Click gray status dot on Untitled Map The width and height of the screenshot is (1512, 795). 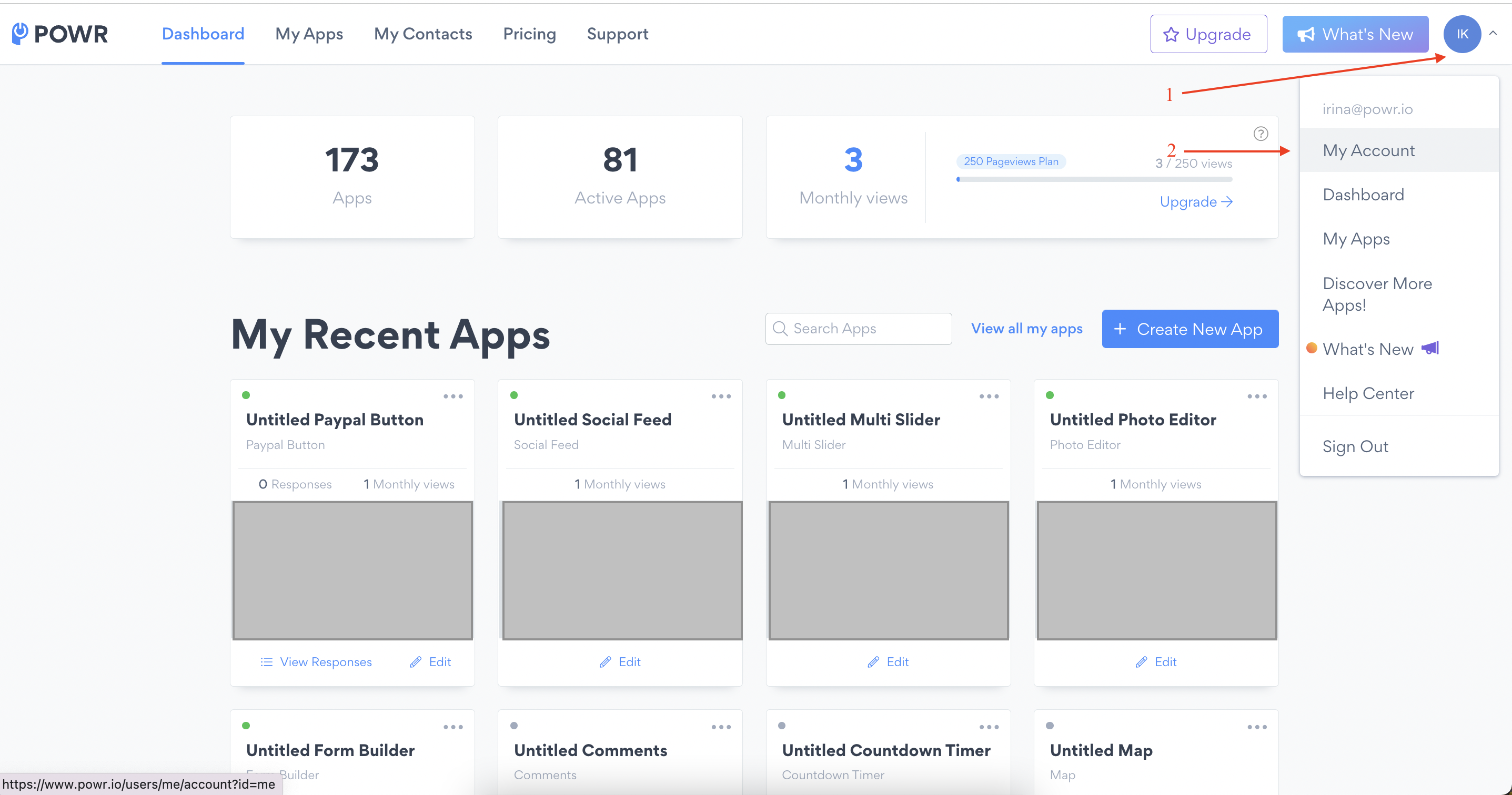[1050, 725]
